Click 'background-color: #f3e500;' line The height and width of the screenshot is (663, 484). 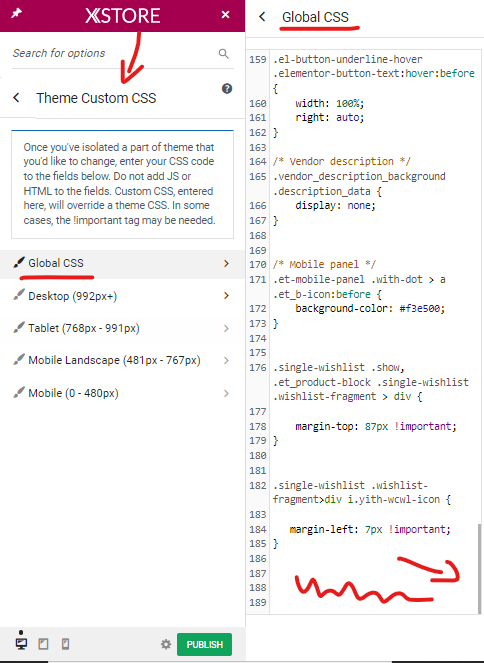[370, 309]
